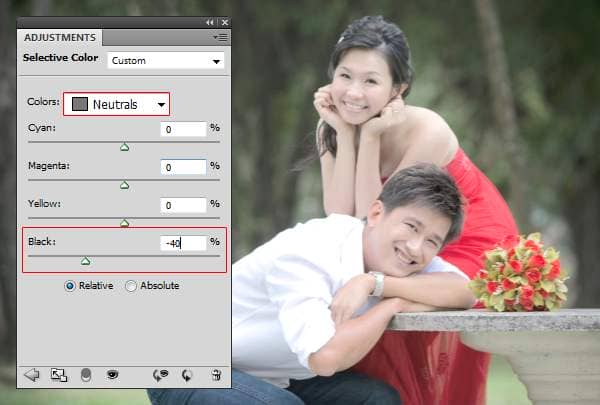The width and height of the screenshot is (600, 405).
Task: Toggle adjustment layer visibility eye
Action: tap(112, 374)
